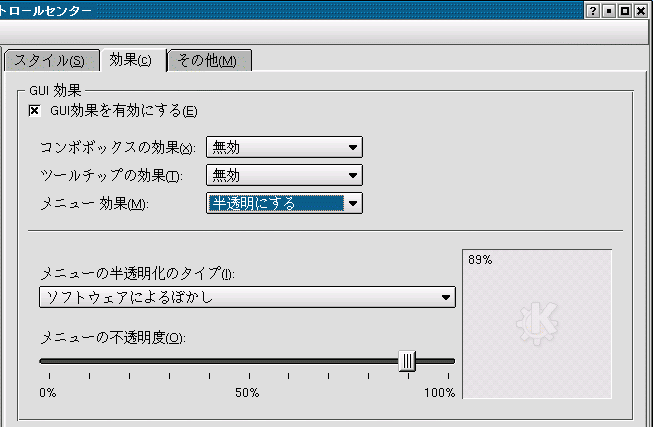Expand the メニュー効果 combo box arrow
This screenshot has height=427, width=653.
(353, 203)
